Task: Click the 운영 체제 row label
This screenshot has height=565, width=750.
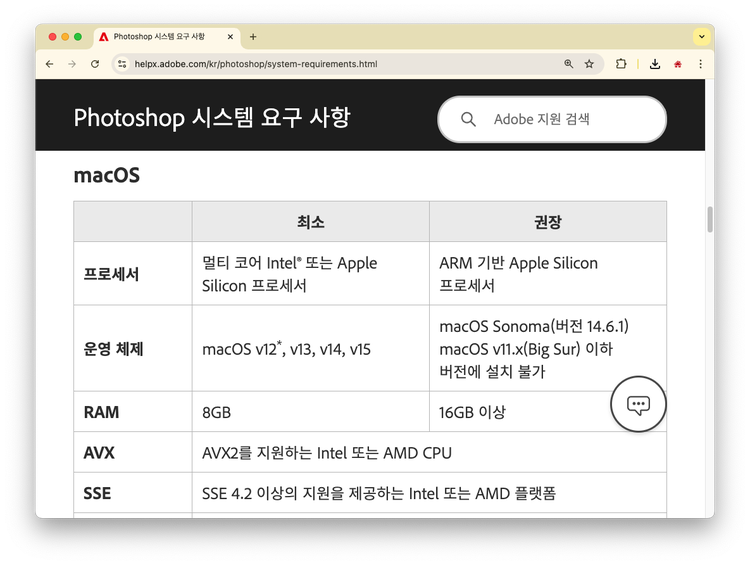Action: click(113, 349)
